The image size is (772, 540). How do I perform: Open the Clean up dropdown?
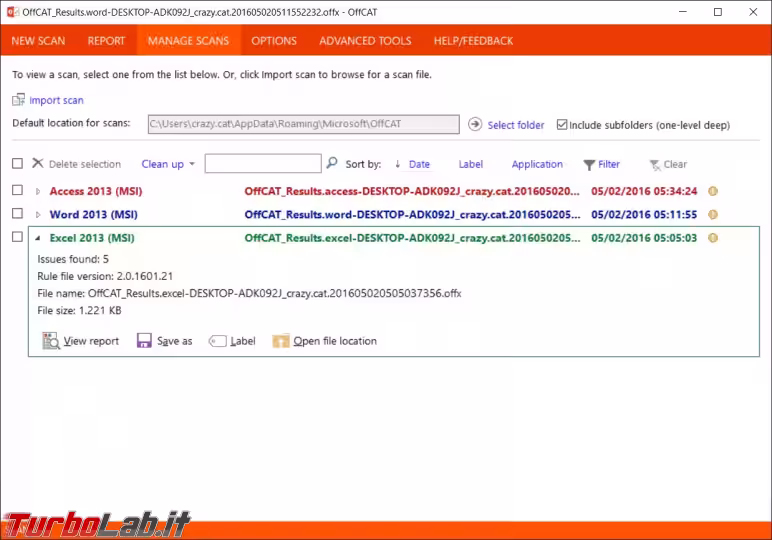[x=168, y=164]
